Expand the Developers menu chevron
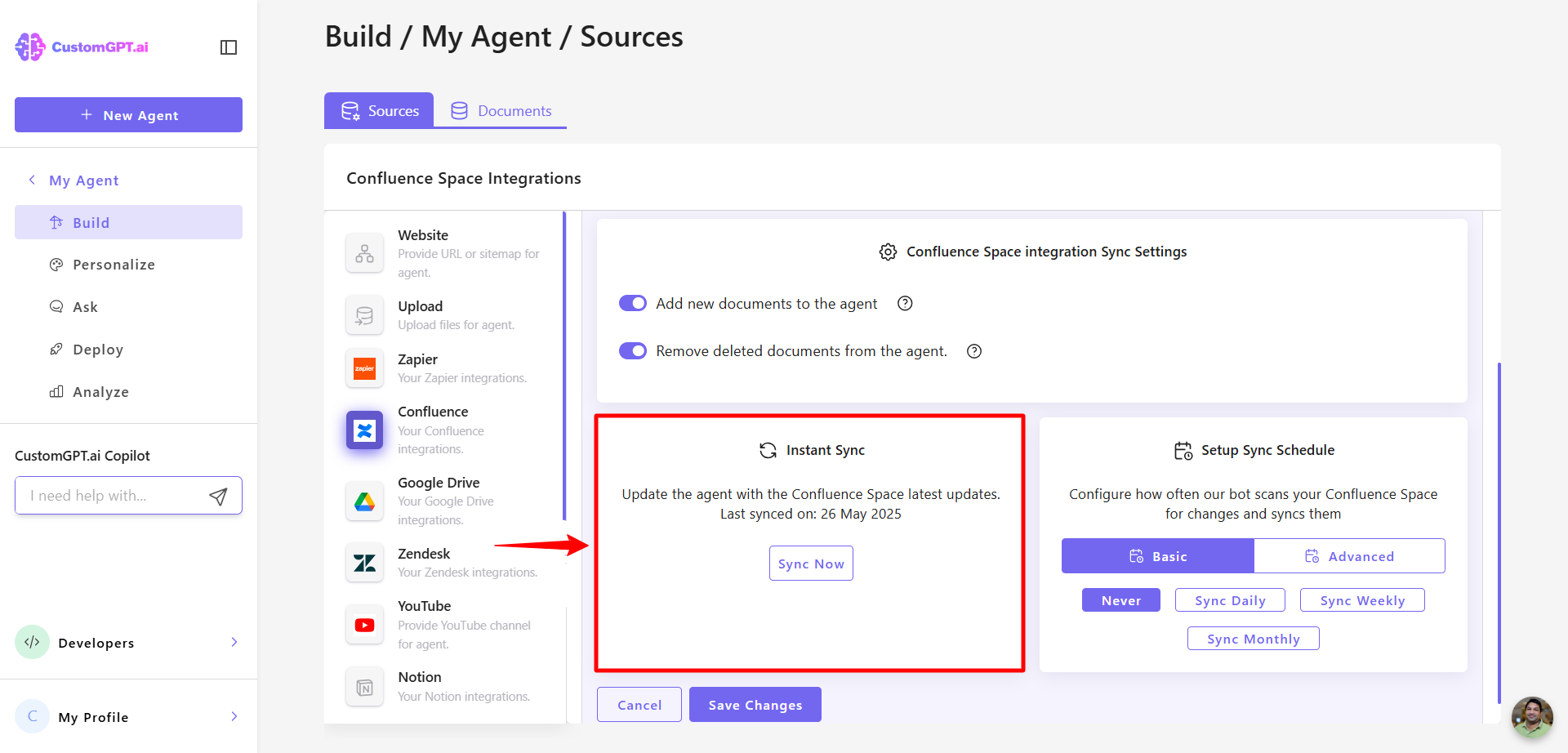Image resolution: width=1568 pixels, height=753 pixels. (x=234, y=642)
